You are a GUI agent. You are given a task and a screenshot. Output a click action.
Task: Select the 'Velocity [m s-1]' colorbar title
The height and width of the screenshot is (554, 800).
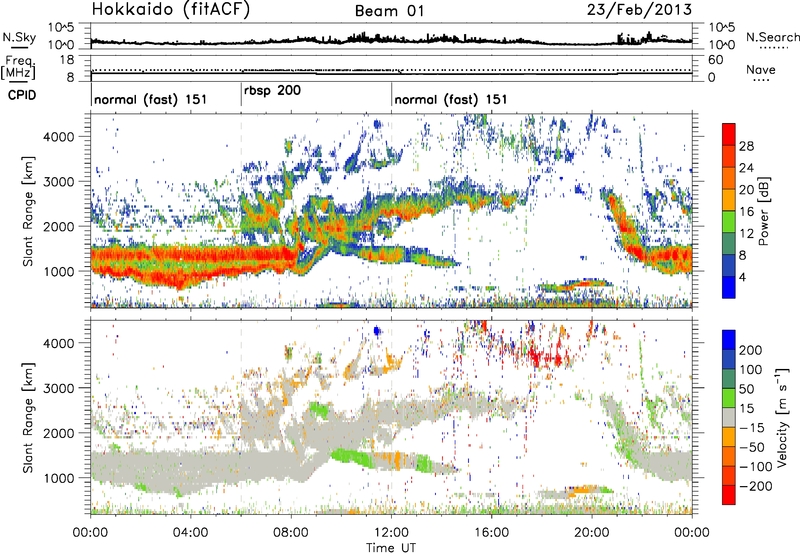tap(782, 417)
